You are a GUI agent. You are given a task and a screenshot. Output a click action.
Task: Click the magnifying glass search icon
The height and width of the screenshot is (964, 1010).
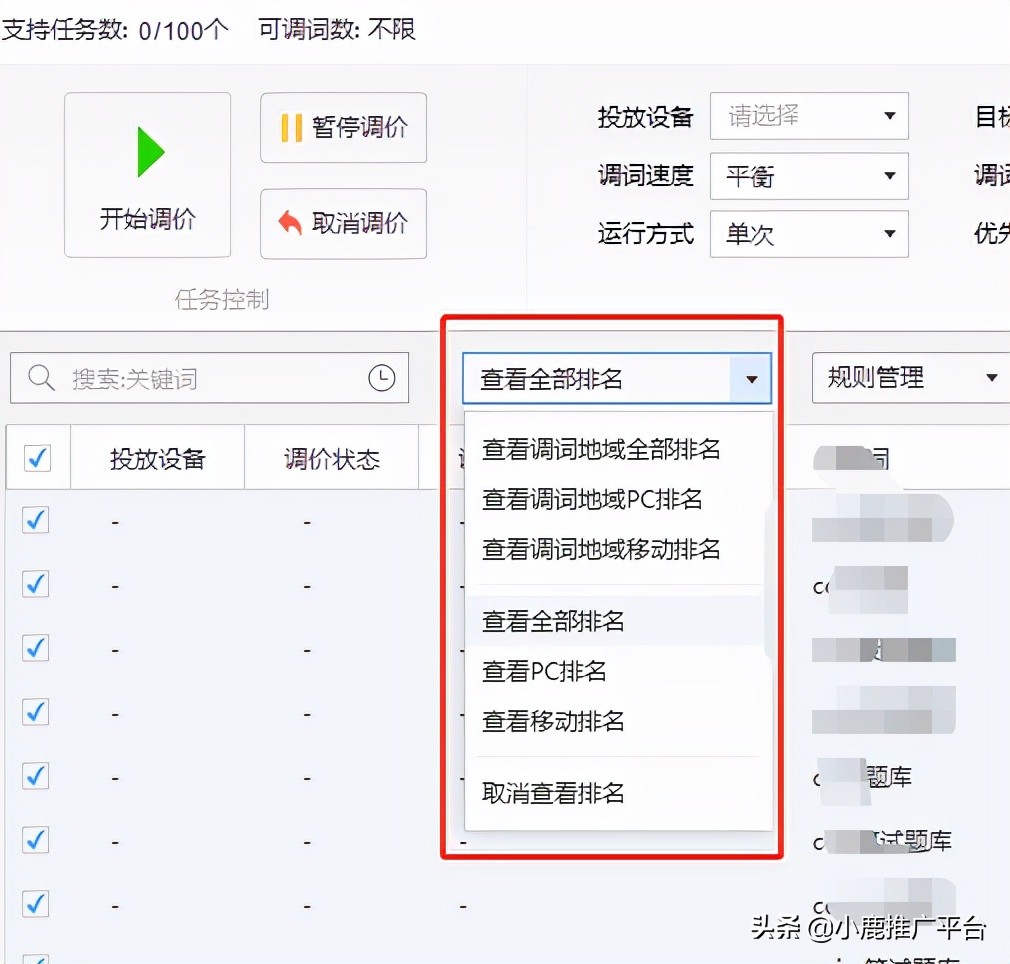coord(40,378)
